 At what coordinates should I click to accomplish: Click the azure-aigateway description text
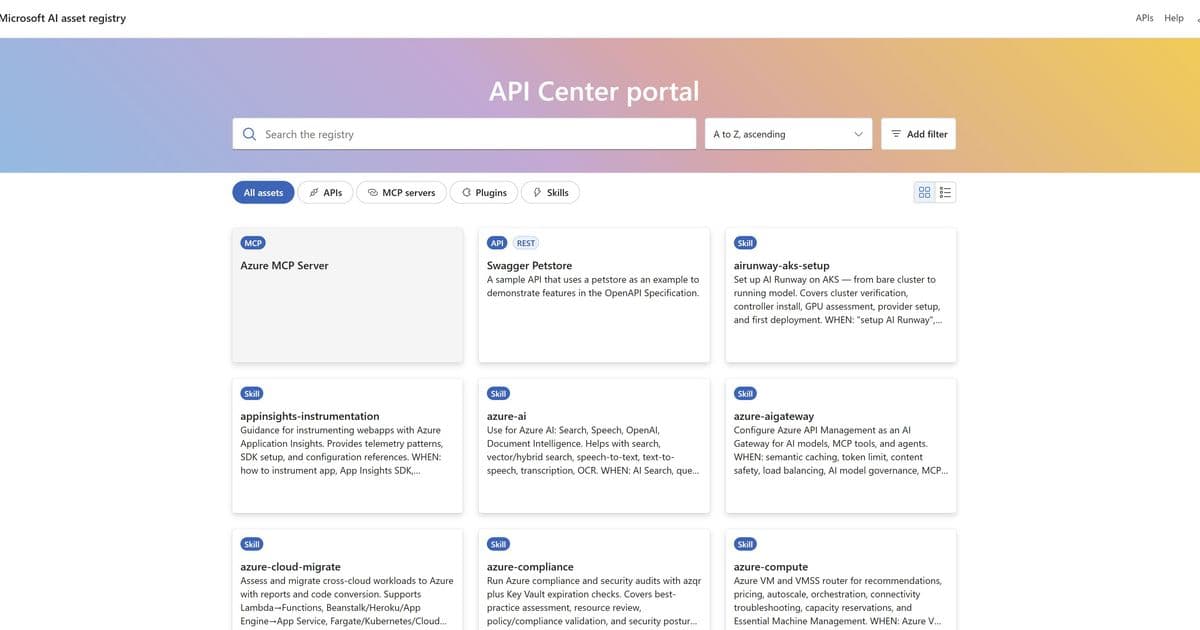pos(841,450)
